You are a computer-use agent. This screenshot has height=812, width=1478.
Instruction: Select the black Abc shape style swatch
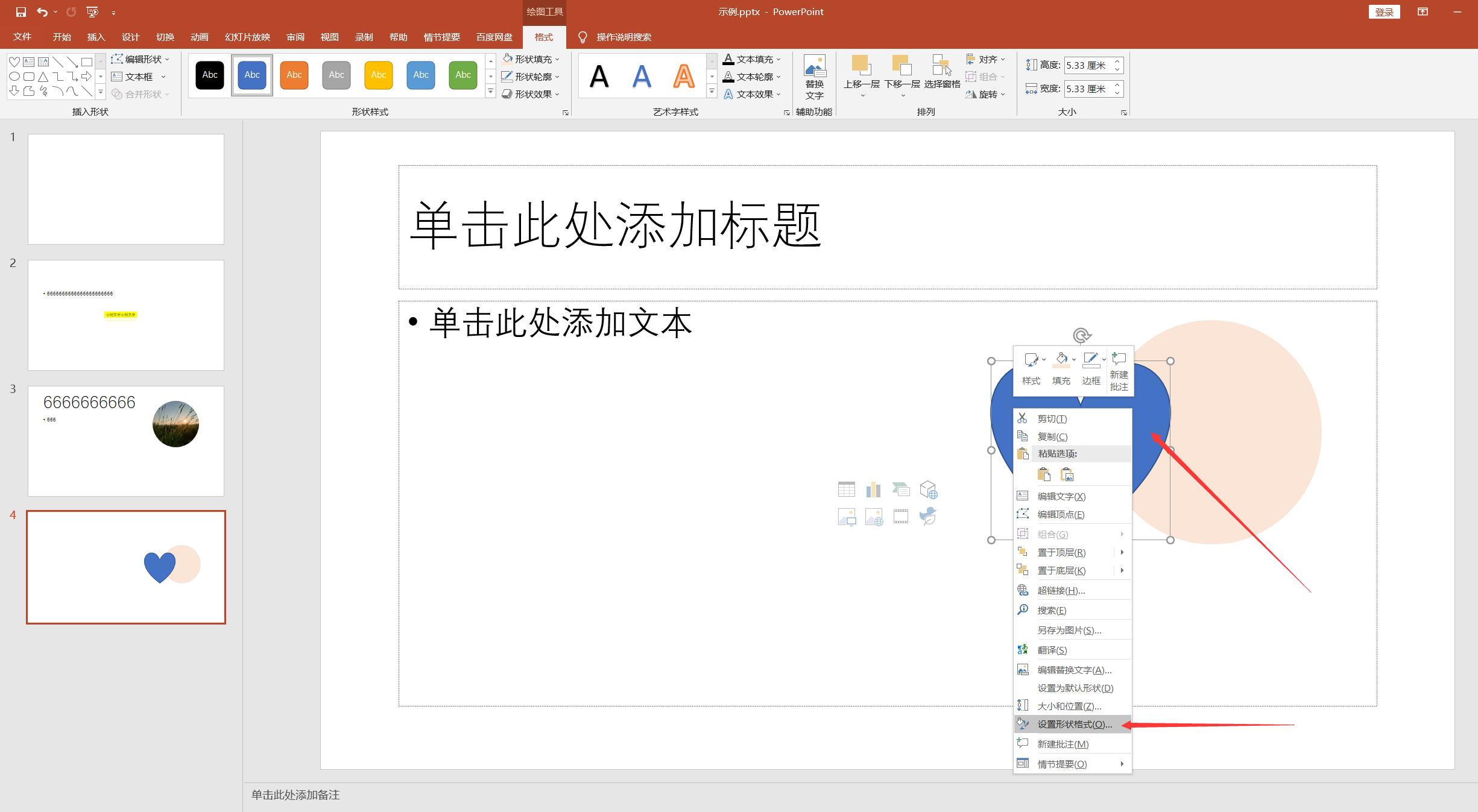click(x=210, y=75)
